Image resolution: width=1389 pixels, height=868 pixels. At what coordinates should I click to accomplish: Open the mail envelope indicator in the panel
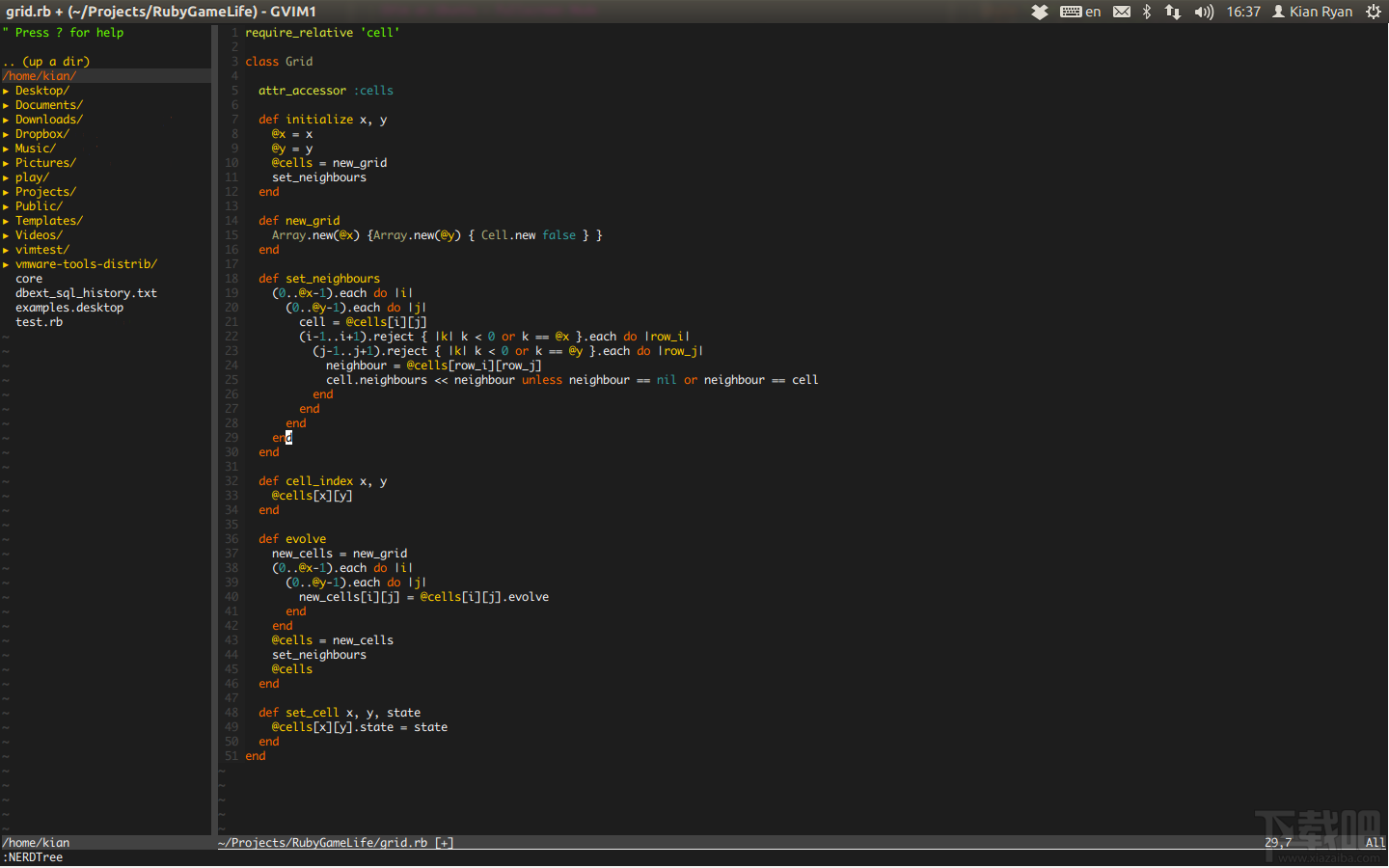click(x=1122, y=12)
